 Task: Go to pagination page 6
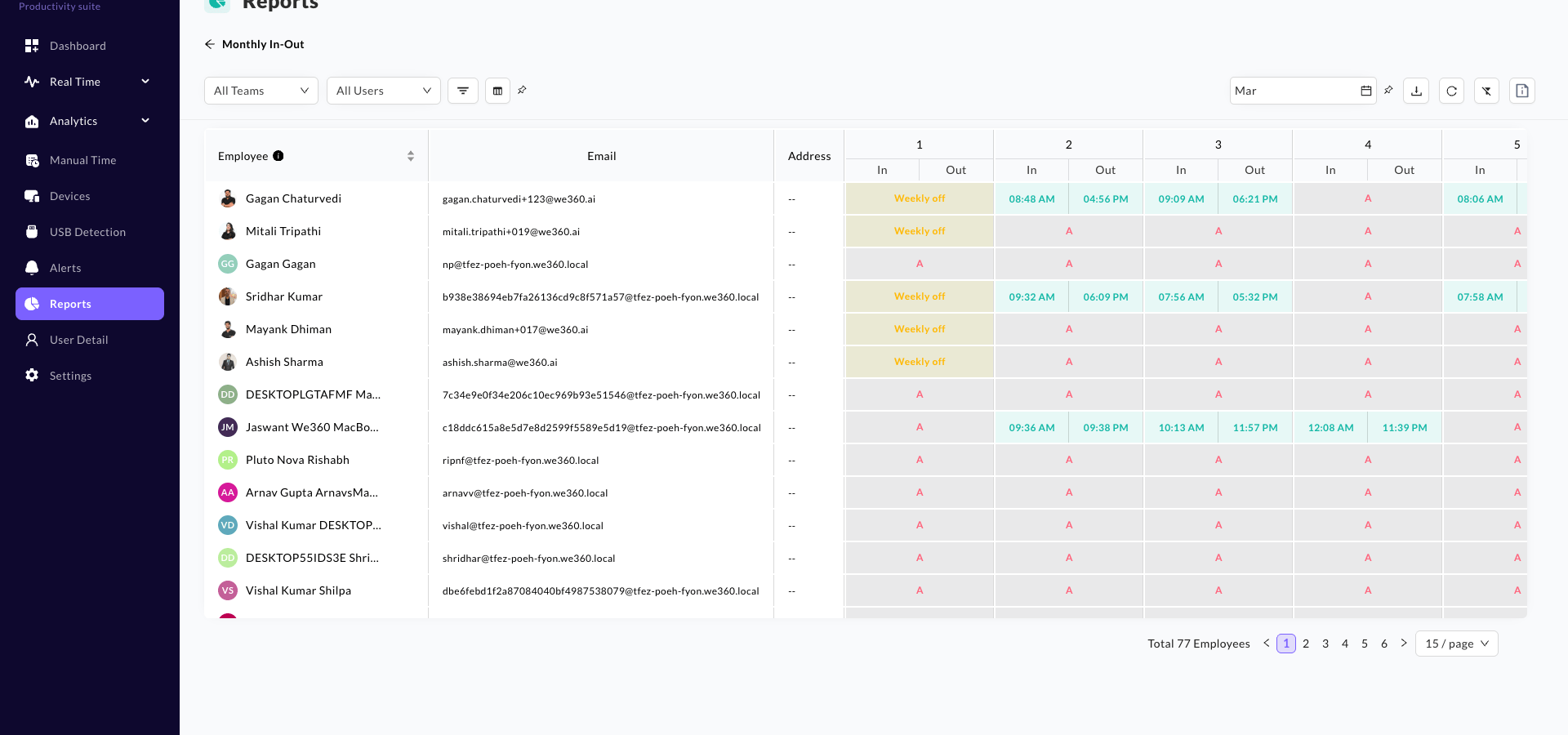point(1384,644)
